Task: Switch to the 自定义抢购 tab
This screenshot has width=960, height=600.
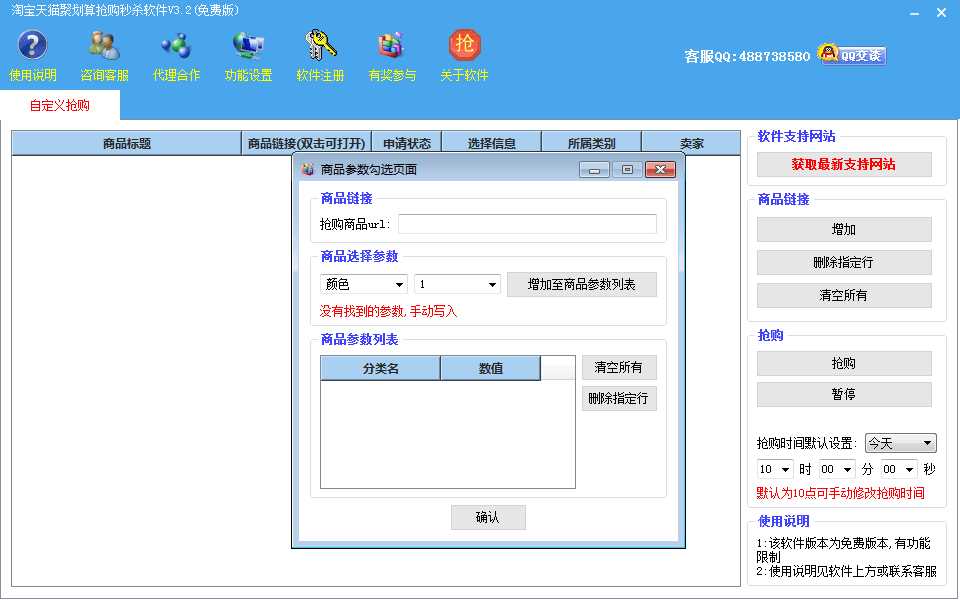Action: [59, 105]
